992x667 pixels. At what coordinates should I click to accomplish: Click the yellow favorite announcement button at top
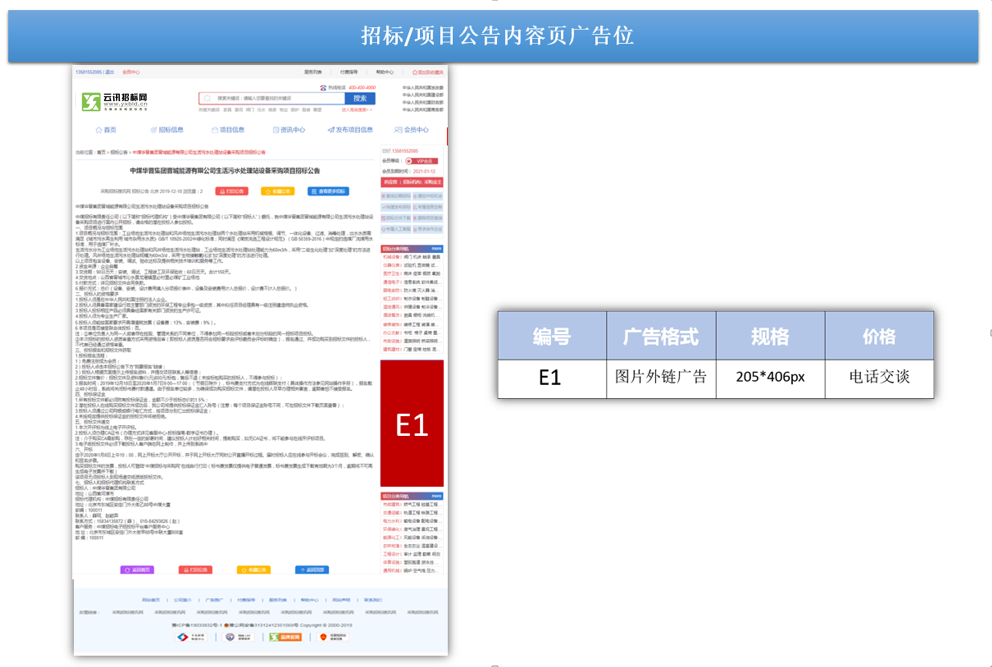click(x=277, y=191)
